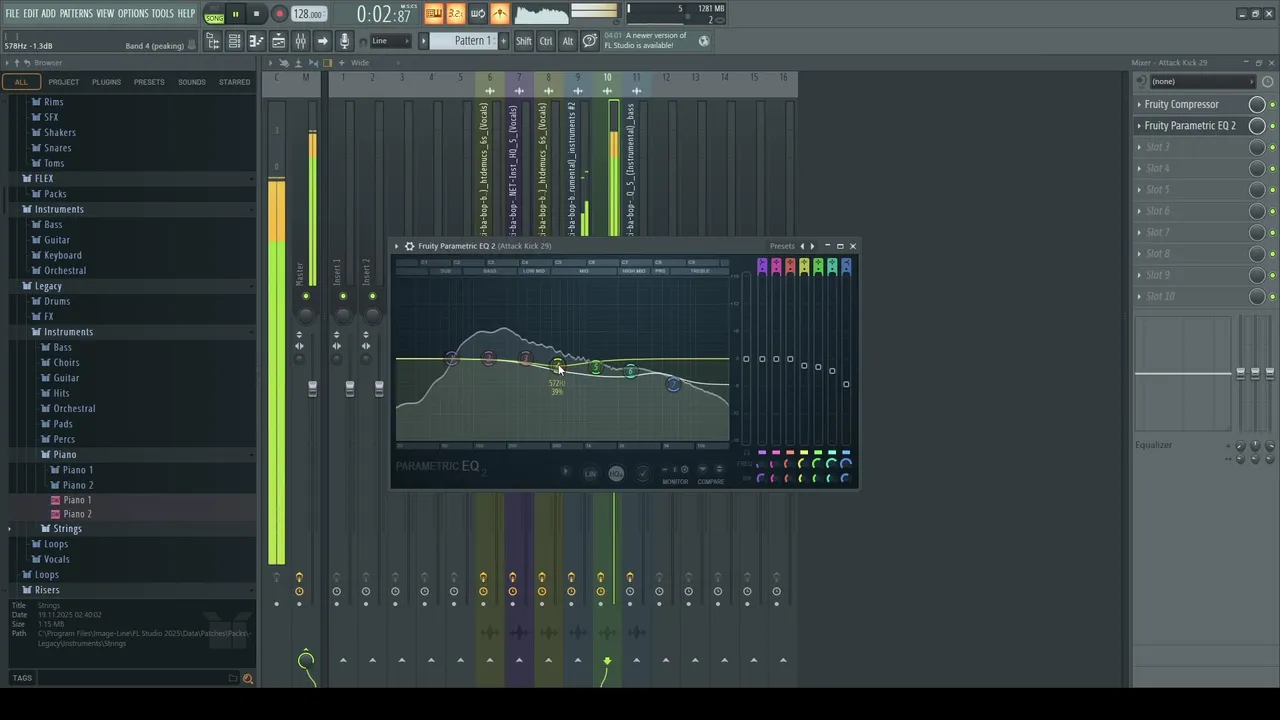Select EQ band 2 node on curve
This screenshot has height=720, width=1280.
(488, 357)
